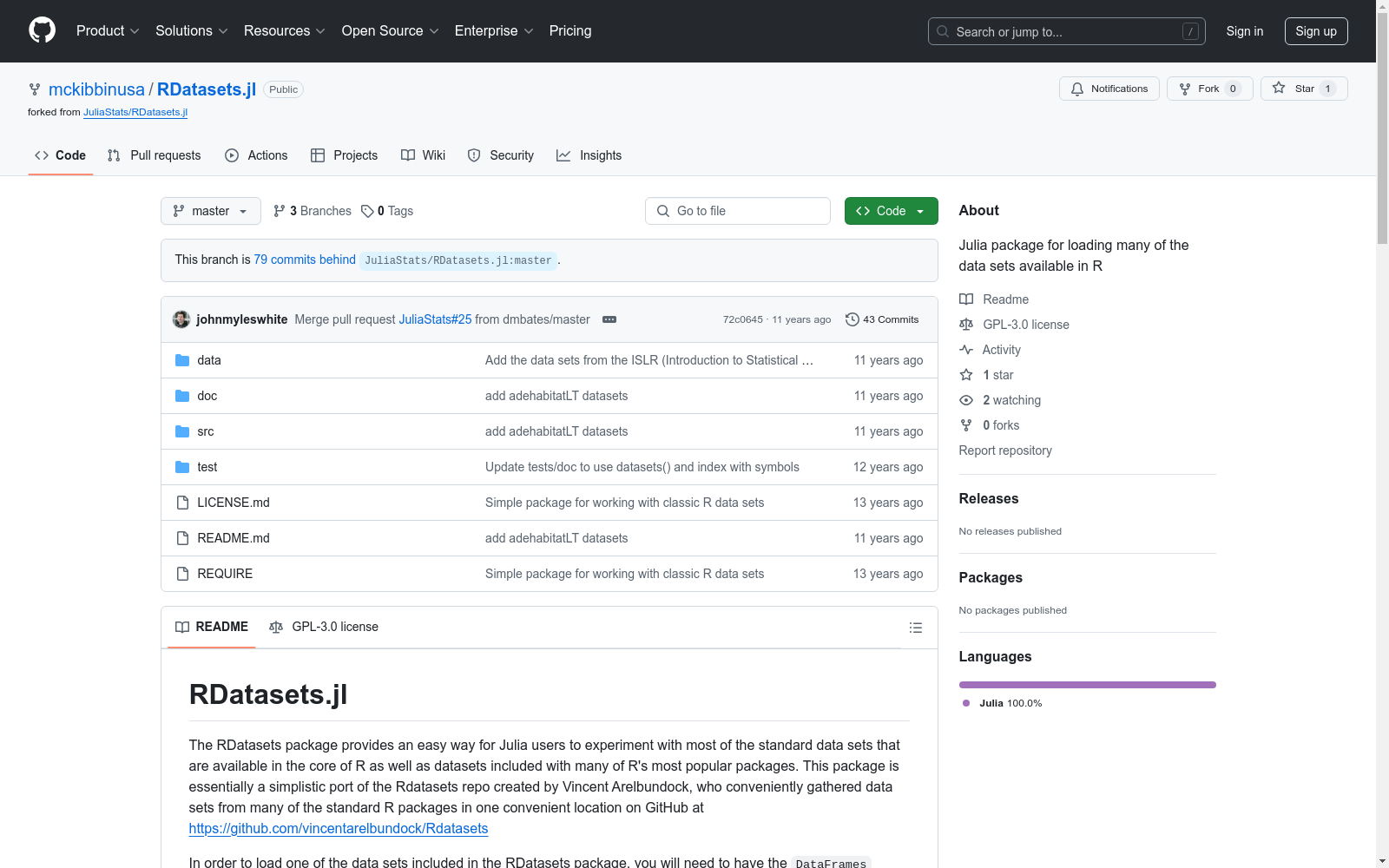This screenshot has width=1389, height=868.
Task: Click the Go to file search icon
Action: pyautogui.click(x=663, y=211)
